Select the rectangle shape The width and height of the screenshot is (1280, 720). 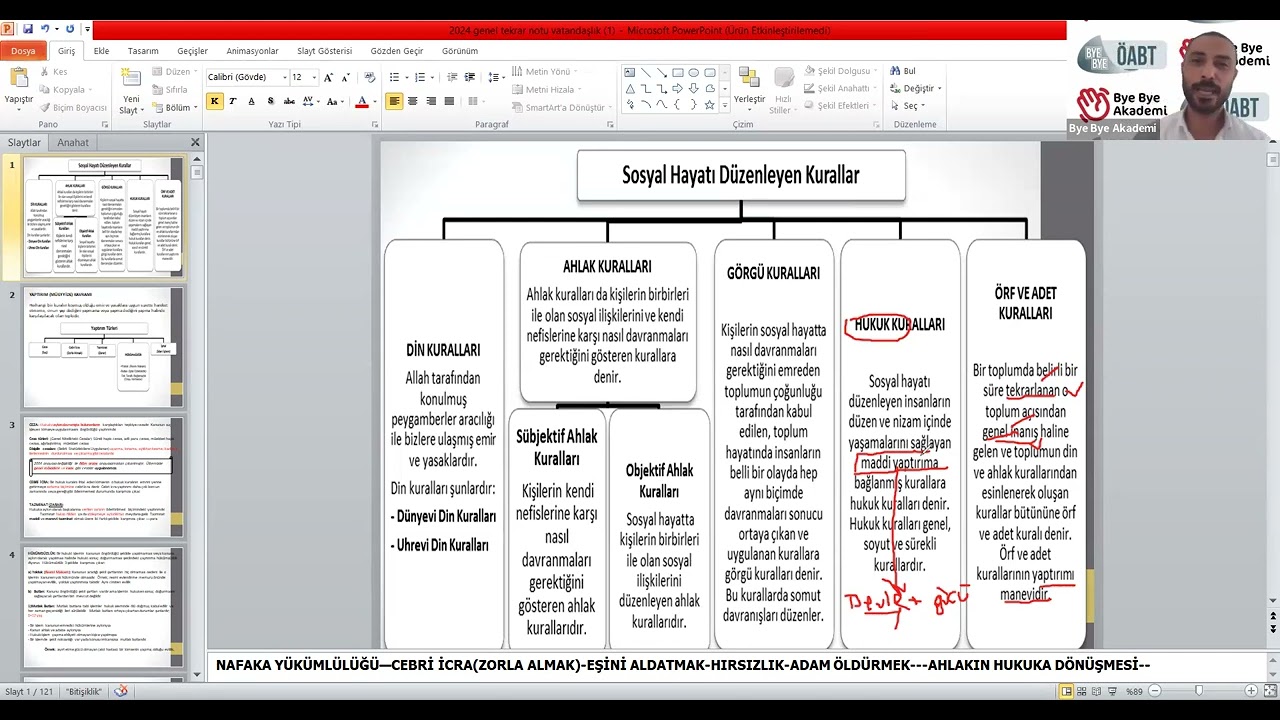pos(678,72)
